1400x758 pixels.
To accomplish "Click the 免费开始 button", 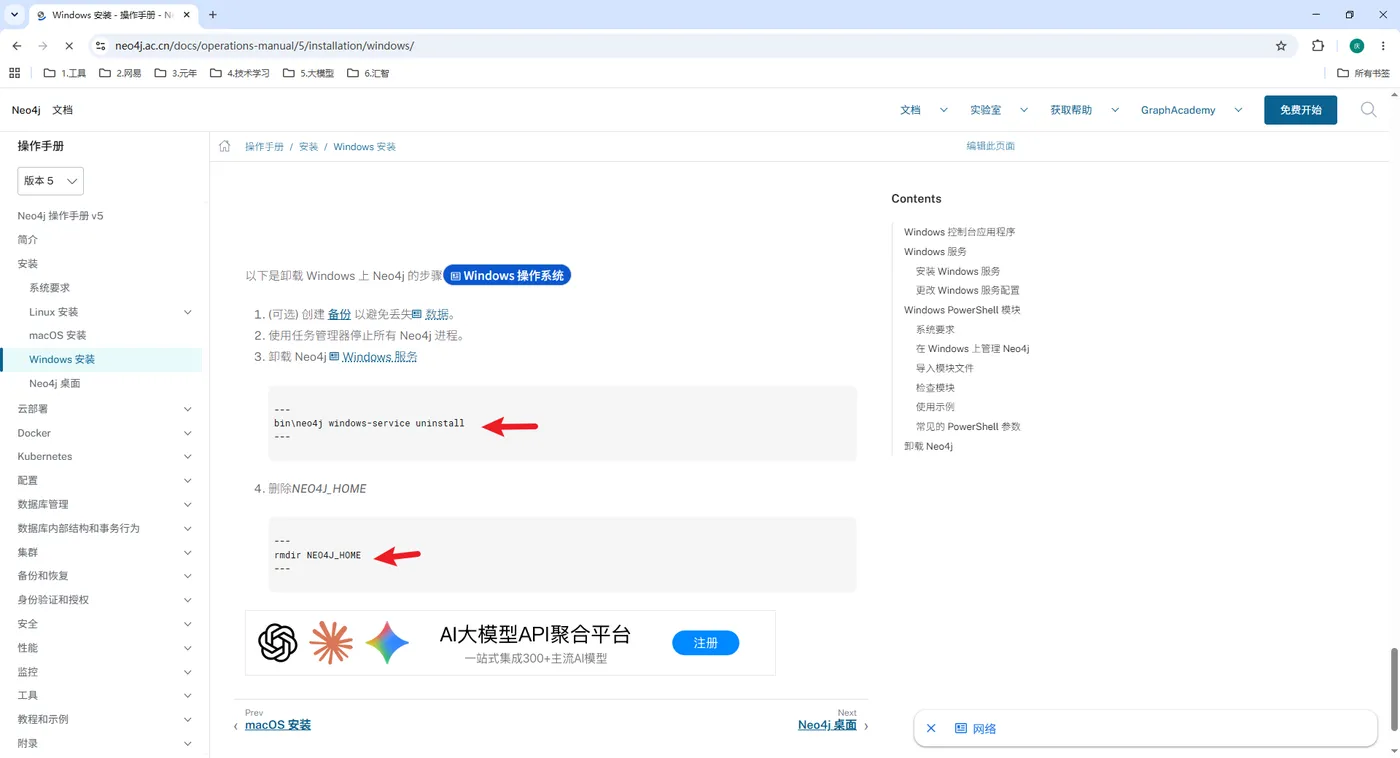I will 1300,110.
